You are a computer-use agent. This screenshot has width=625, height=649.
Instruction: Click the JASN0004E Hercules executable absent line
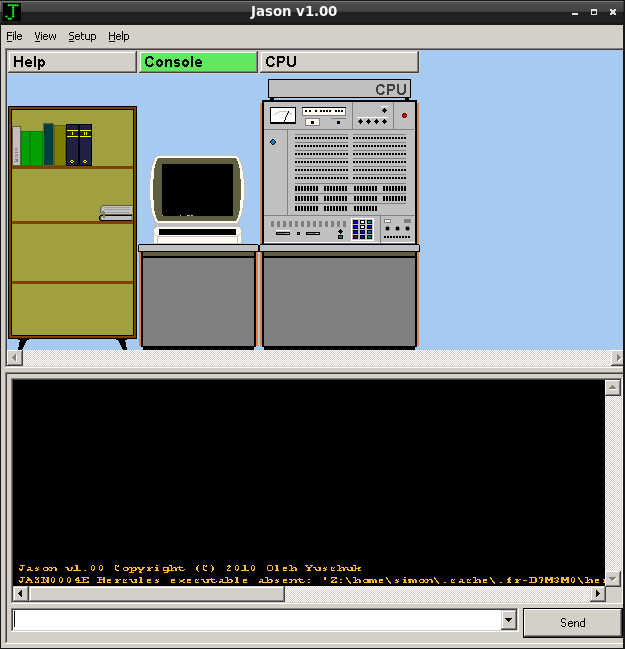coord(311,580)
